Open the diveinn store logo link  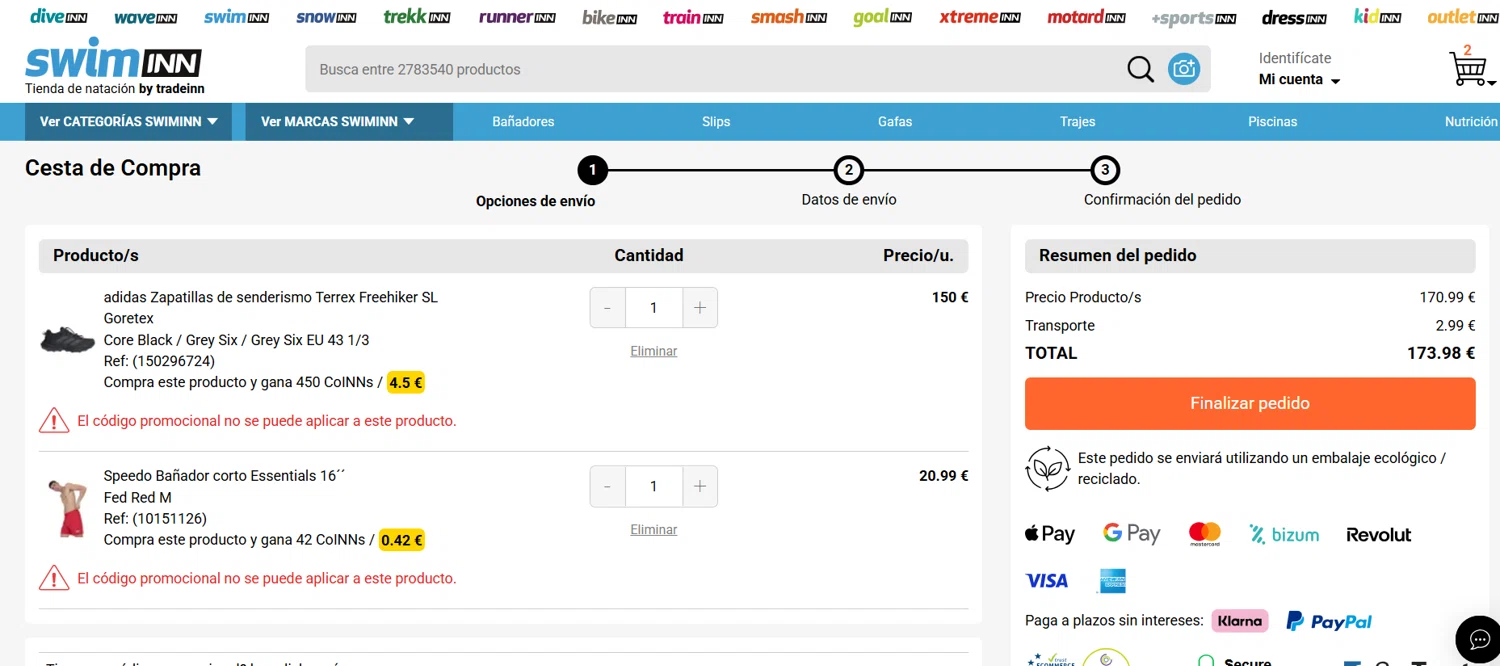click(58, 17)
